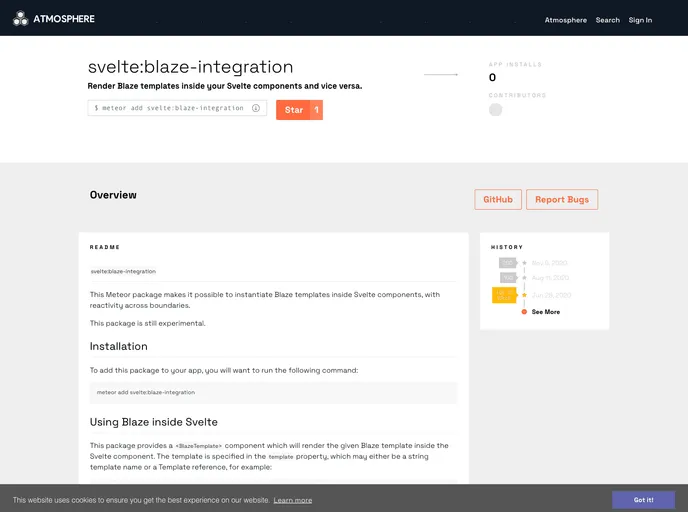Click the orange See More dot icon
The image size is (688, 512).
[524, 312]
